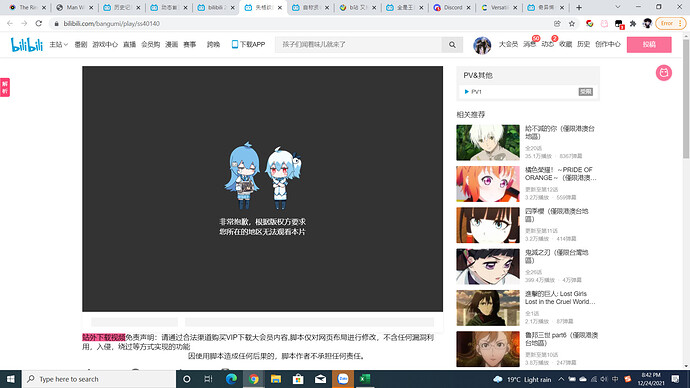The width and height of the screenshot is (690, 388).
Task: Open Microsoft Edge in the taskbar
Action: (231, 379)
